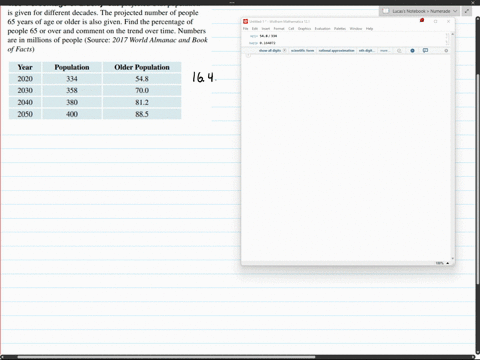This screenshot has height=360, width=480.
Task: Click the older population value '88.5'
Action: point(142,114)
